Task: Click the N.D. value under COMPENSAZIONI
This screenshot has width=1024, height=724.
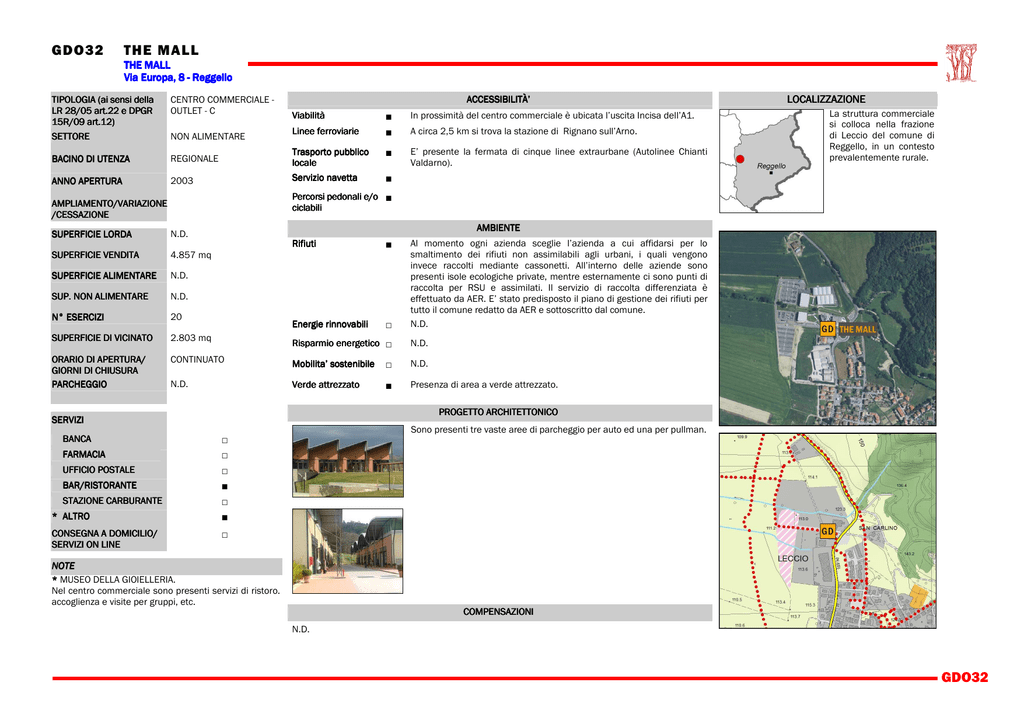Action: pos(300,629)
